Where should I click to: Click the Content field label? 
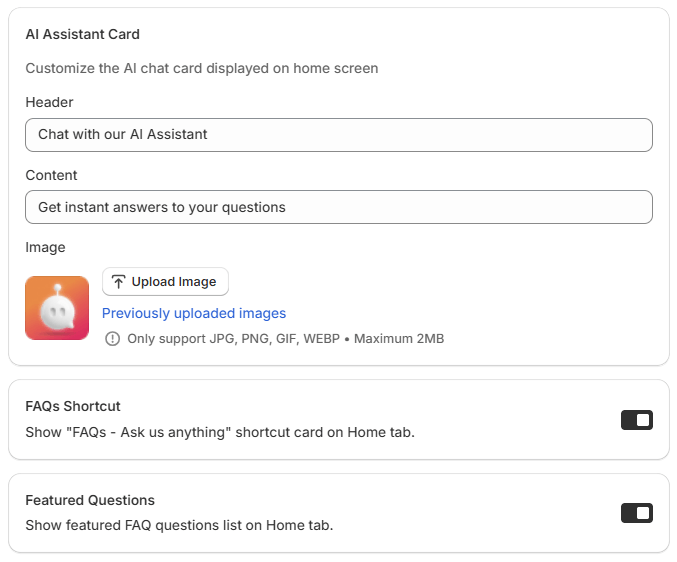pos(51,175)
